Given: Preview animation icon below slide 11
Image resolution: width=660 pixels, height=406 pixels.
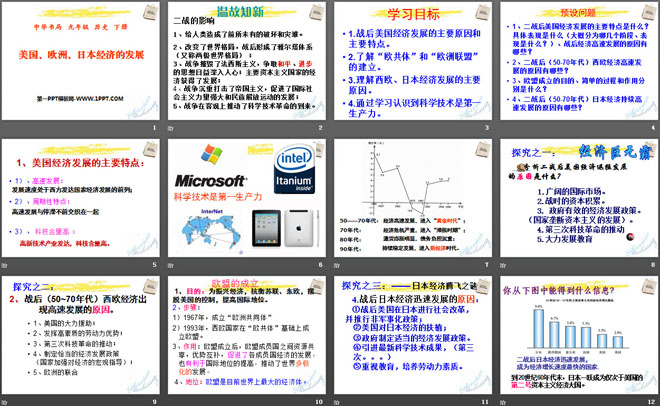Looking at the screenshot, I should [x=337, y=402].
